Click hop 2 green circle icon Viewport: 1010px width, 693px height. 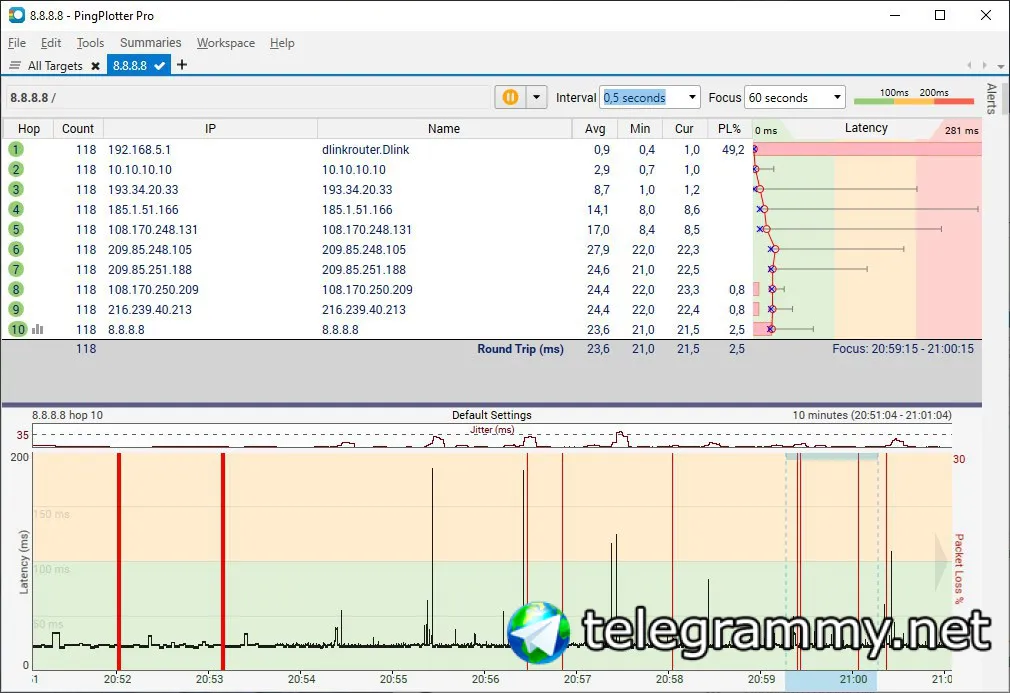tap(16, 169)
